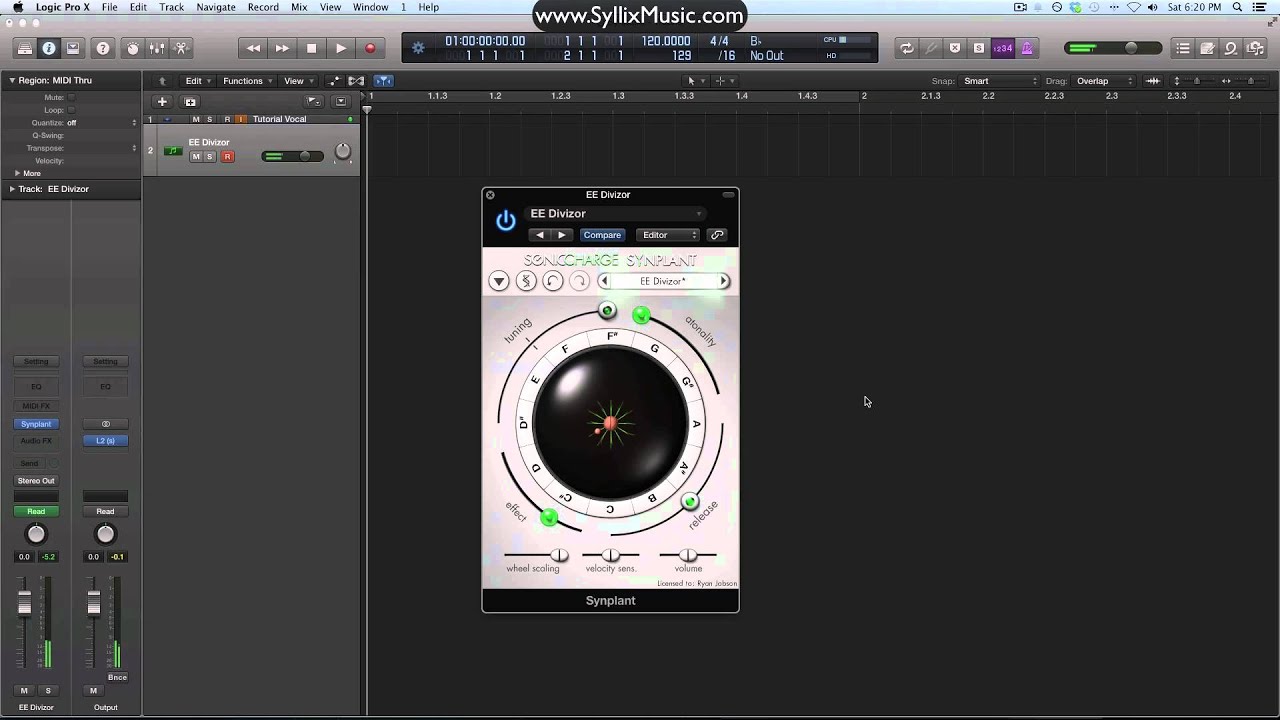Open LCD display settings gear

(x=418, y=48)
